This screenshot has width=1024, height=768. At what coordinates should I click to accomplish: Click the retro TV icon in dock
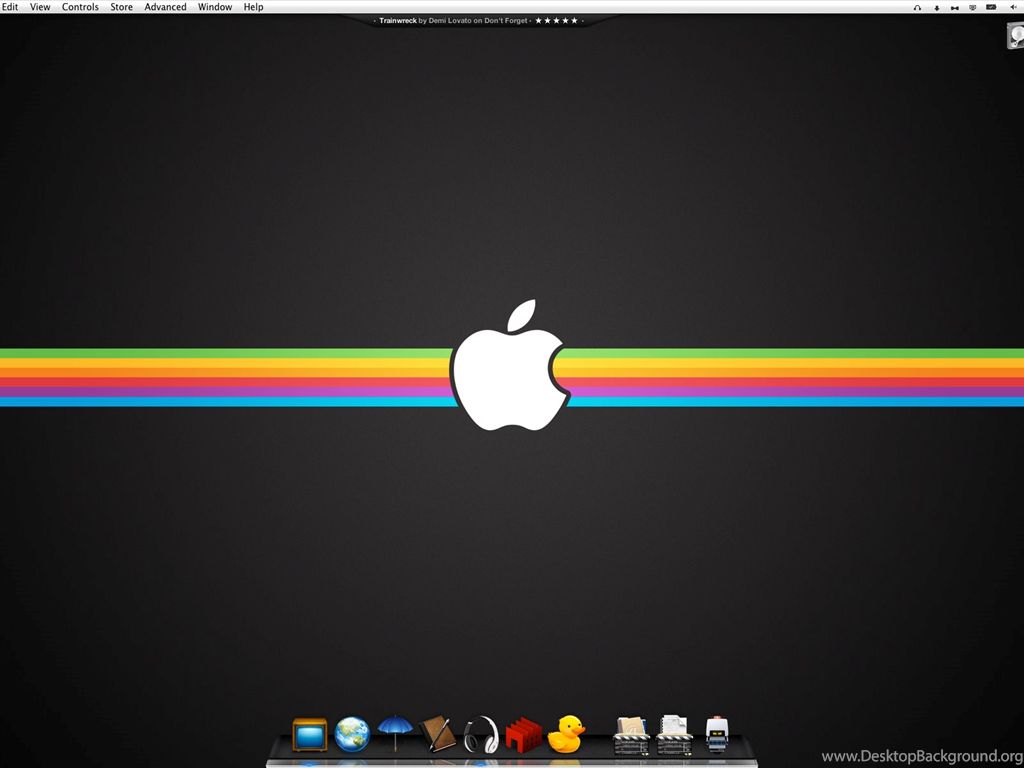tap(310, 735)
